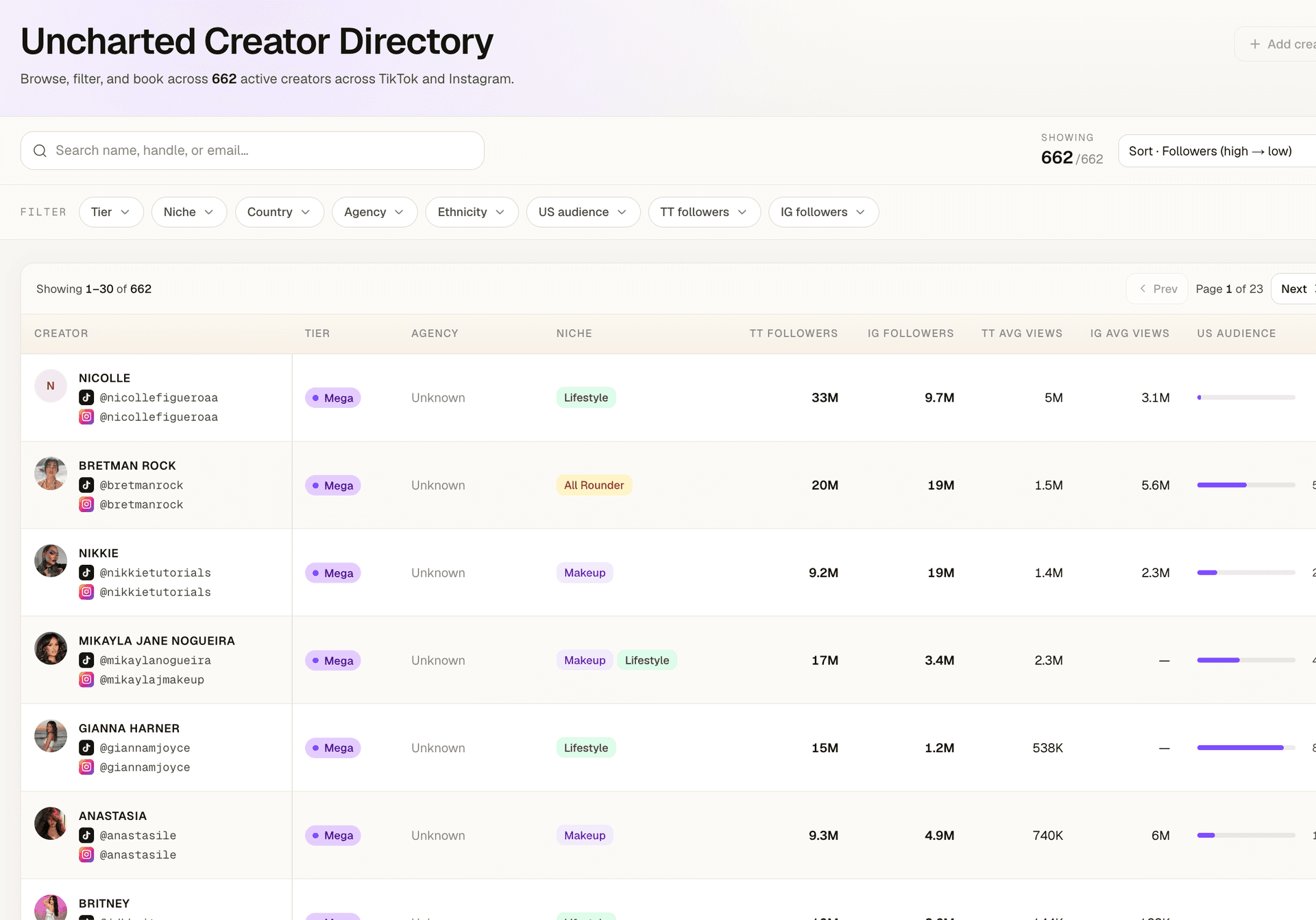Sort by IG Avg Views column header

[x=1130, y=333]
